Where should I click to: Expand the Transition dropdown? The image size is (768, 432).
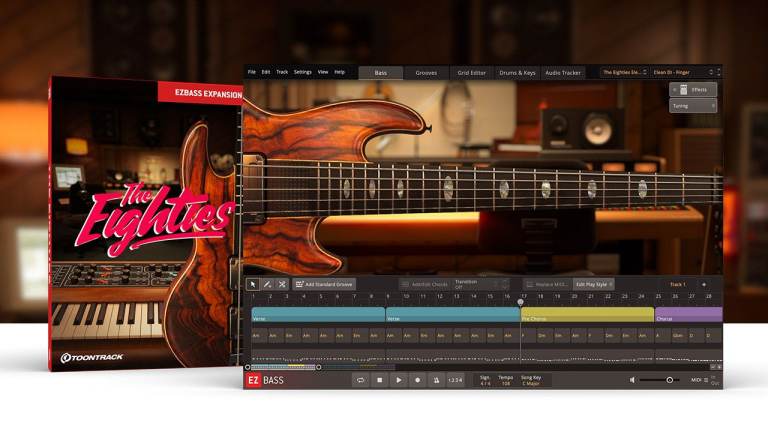480,284
